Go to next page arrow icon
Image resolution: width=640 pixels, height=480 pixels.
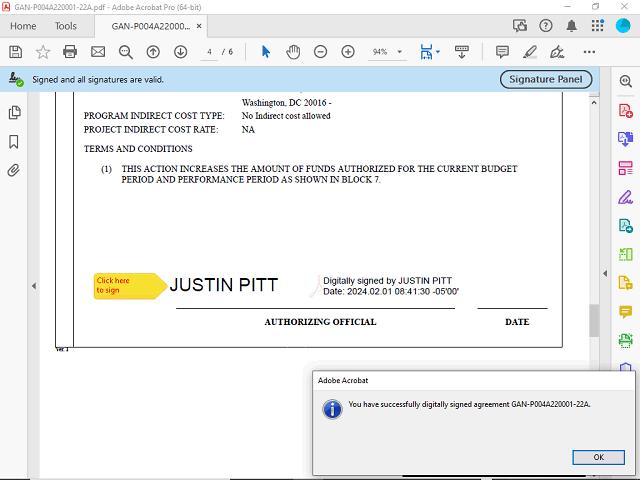(x=180, y=52)
